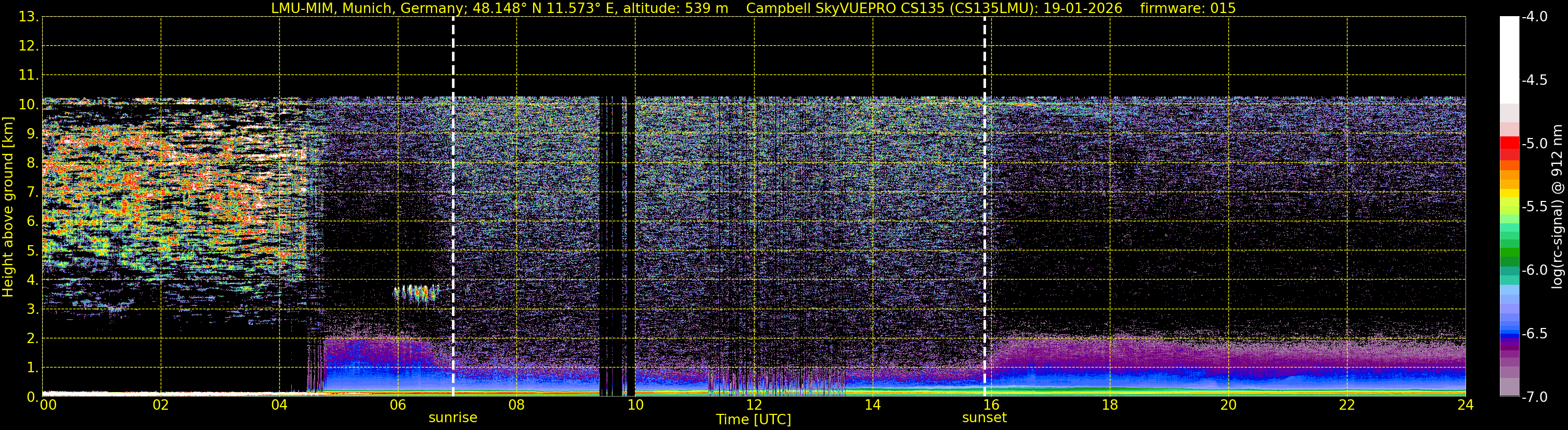
Task: Click the 'Time [UTC]' axis label
Action: [754, 420]
